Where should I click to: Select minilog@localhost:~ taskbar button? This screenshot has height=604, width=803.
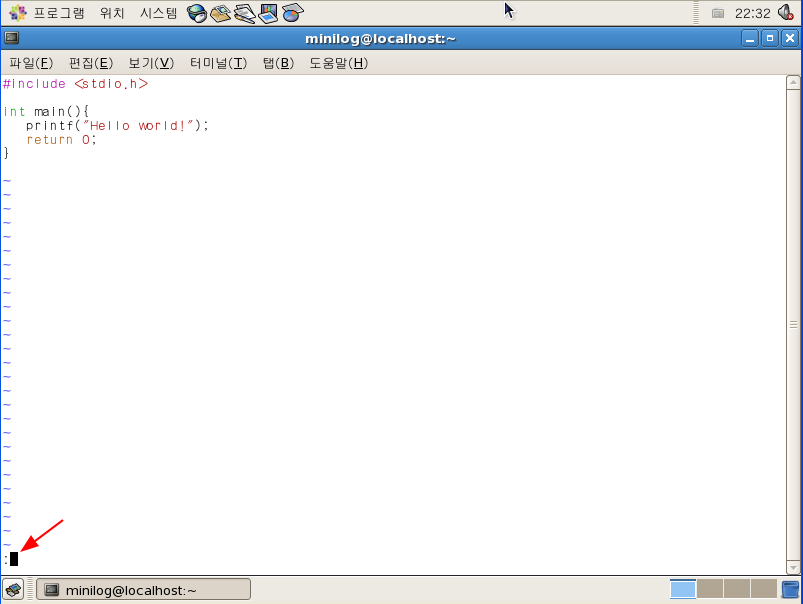[x=143, y=590]
